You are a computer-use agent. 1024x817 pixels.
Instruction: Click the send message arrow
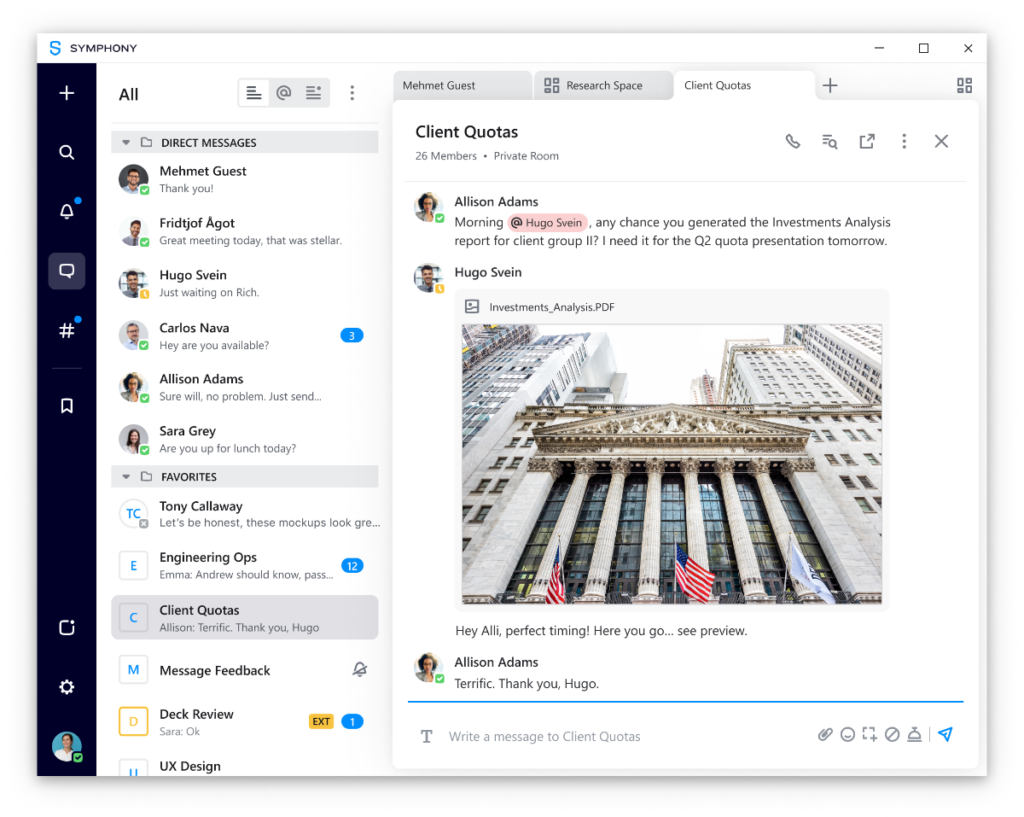click(x=945, y=735)
